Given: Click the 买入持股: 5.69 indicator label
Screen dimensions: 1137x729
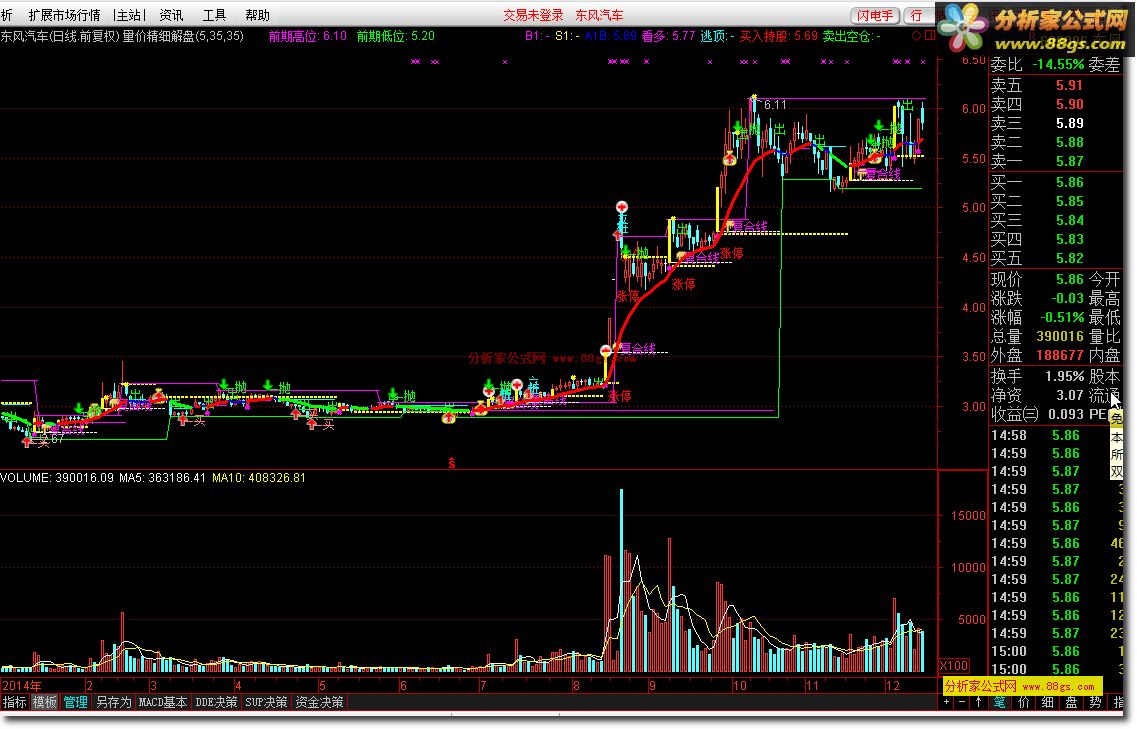Looking at the screenshot, I should [x=778, y=36].
